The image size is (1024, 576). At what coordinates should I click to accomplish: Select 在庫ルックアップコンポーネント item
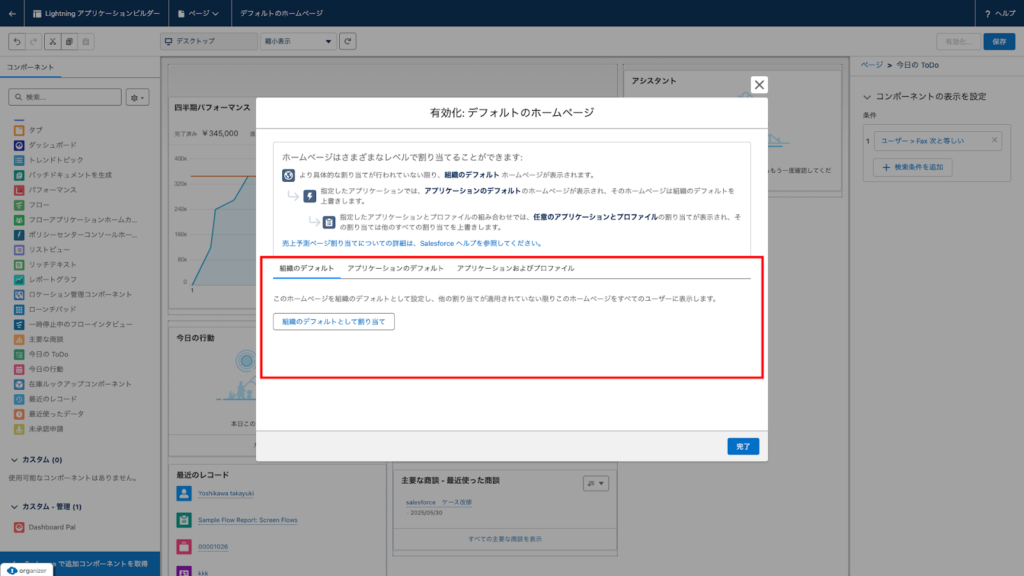72,384
